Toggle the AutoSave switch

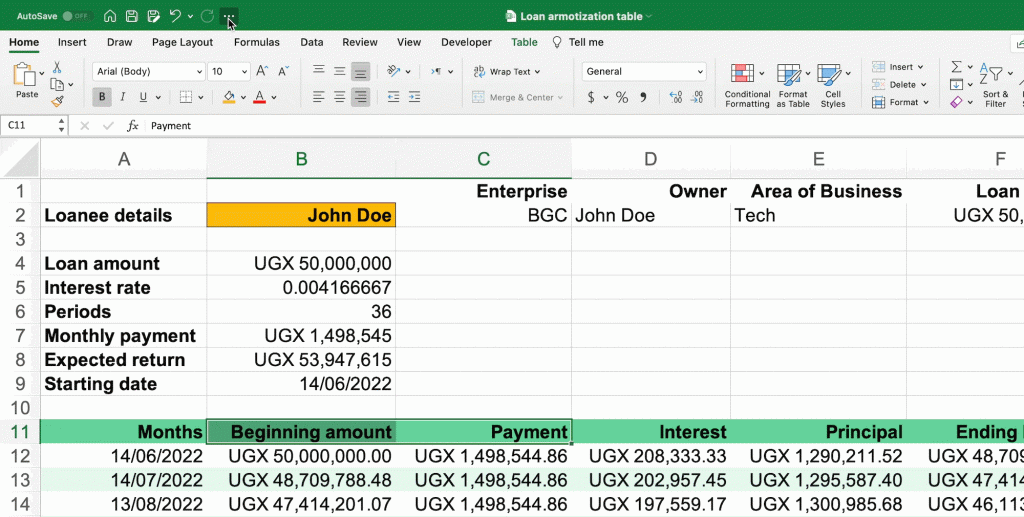(x=76, y=16)
